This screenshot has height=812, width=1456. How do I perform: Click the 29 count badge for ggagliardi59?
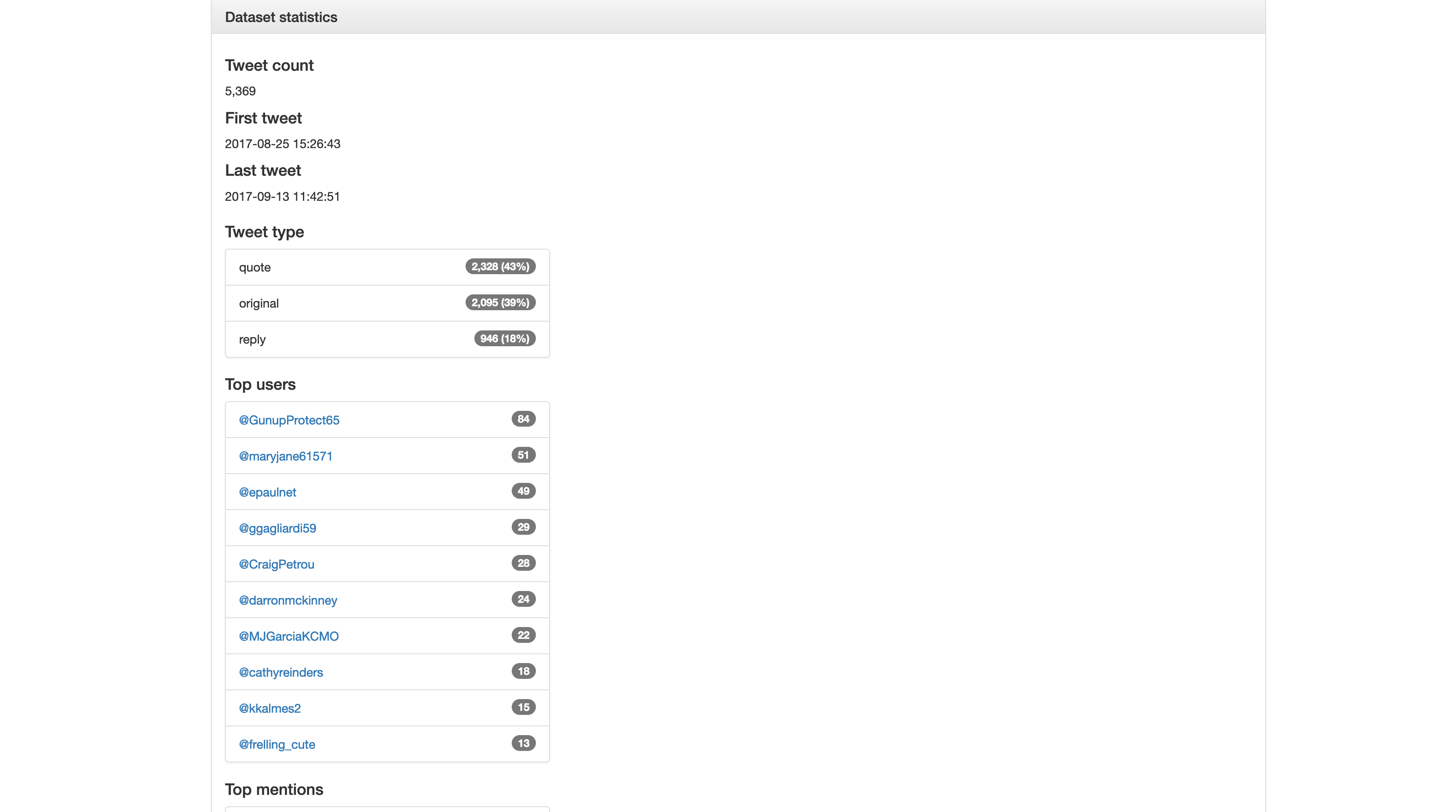pos(524,527)
